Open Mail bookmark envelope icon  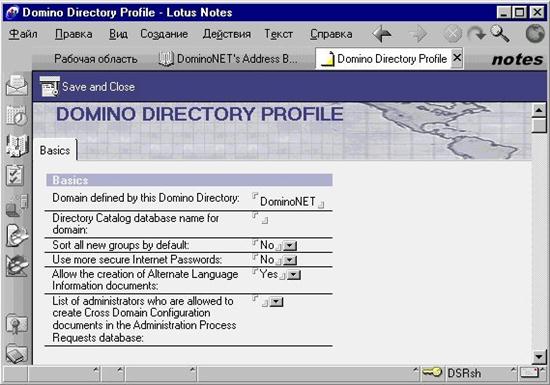click(x=16, y=85)
